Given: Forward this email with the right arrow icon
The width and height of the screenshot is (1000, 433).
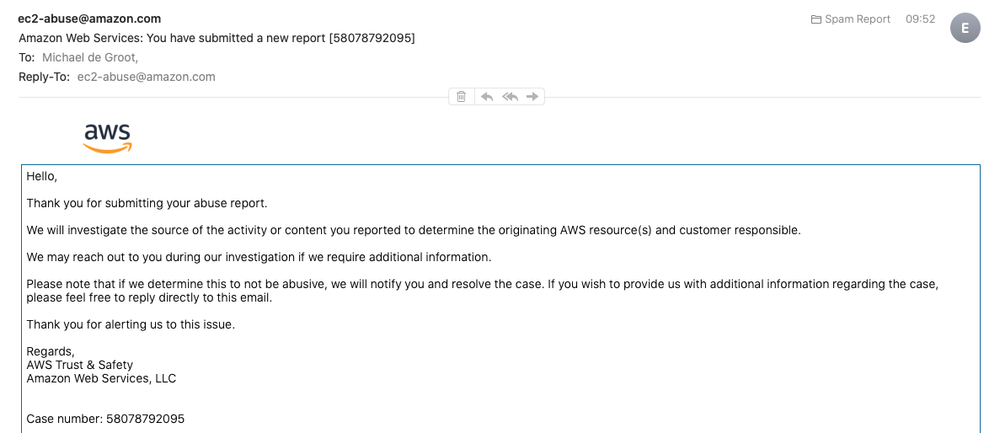Looking at the screenshot, I should (x=533, y=97).
